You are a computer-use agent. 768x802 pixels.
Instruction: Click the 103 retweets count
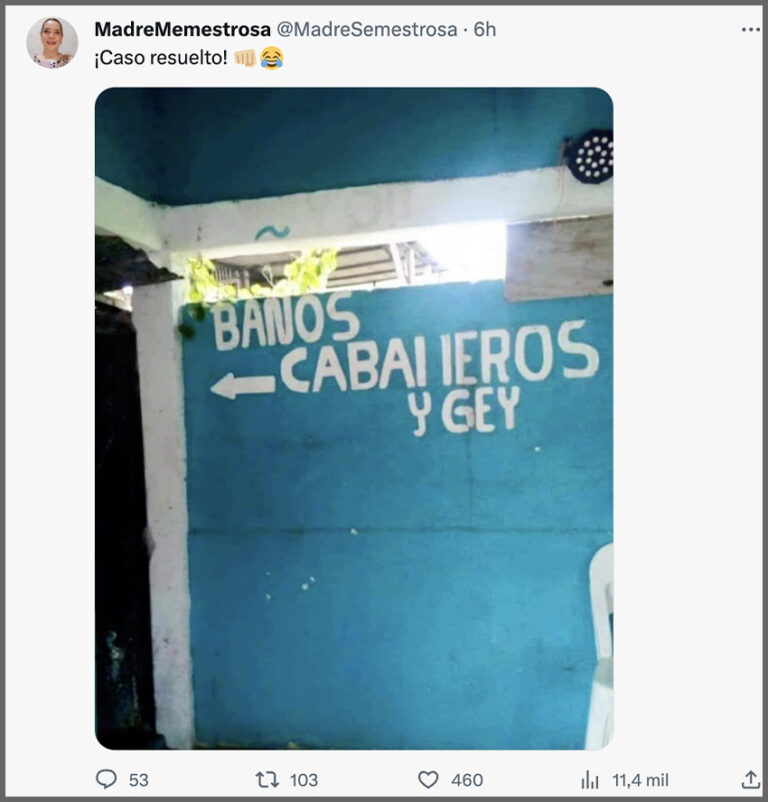pyautogui.click(x=304, y=780)
